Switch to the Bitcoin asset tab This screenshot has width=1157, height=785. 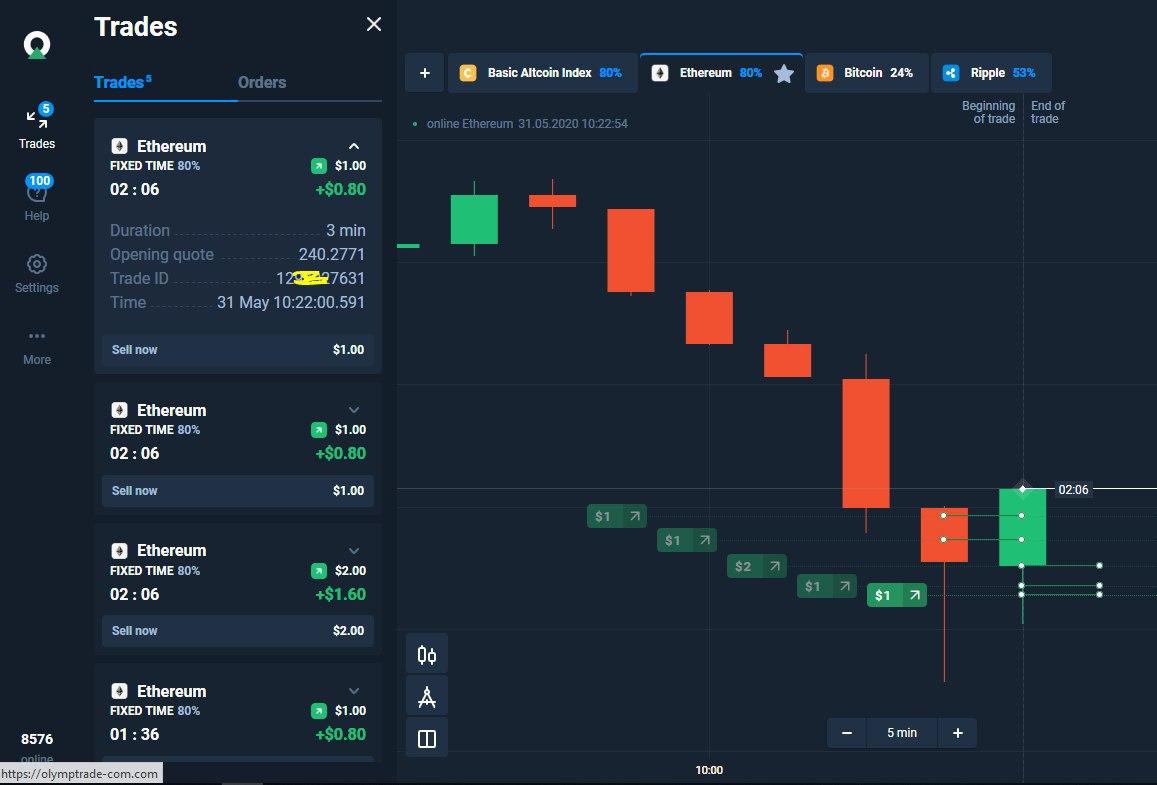click(x=866, y=72)
